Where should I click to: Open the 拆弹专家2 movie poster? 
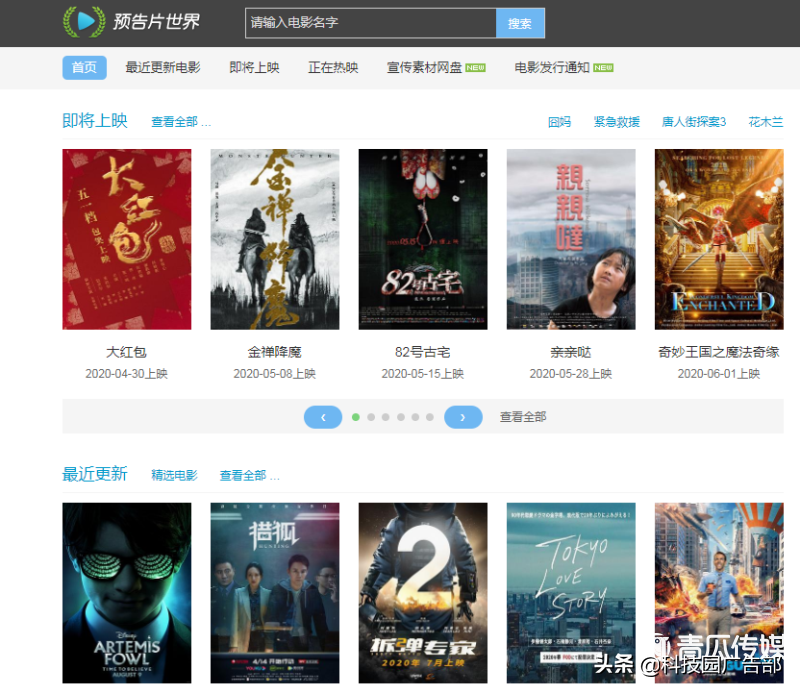(422, 592)
